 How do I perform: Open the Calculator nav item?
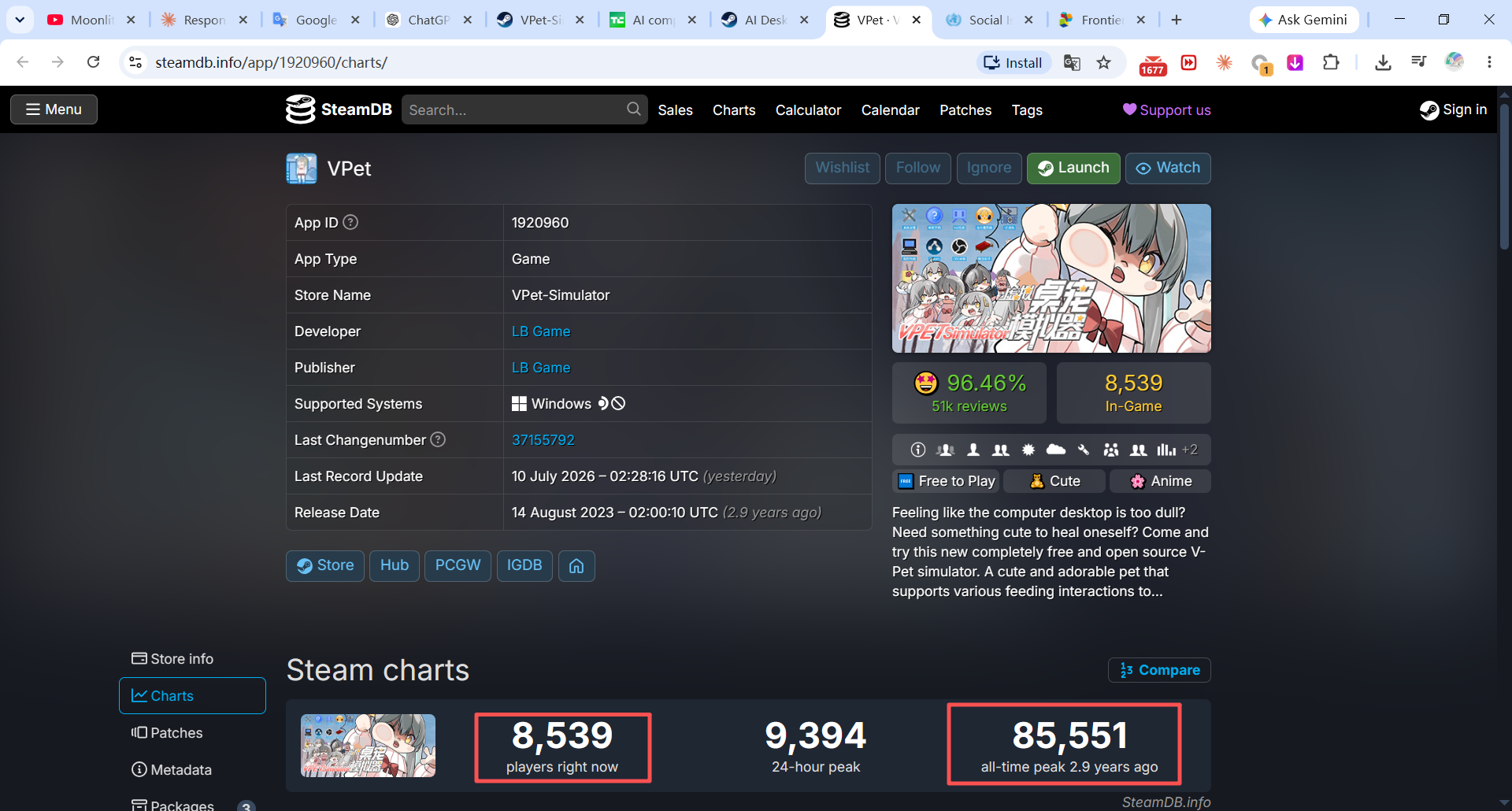click(x=808, y=110)
